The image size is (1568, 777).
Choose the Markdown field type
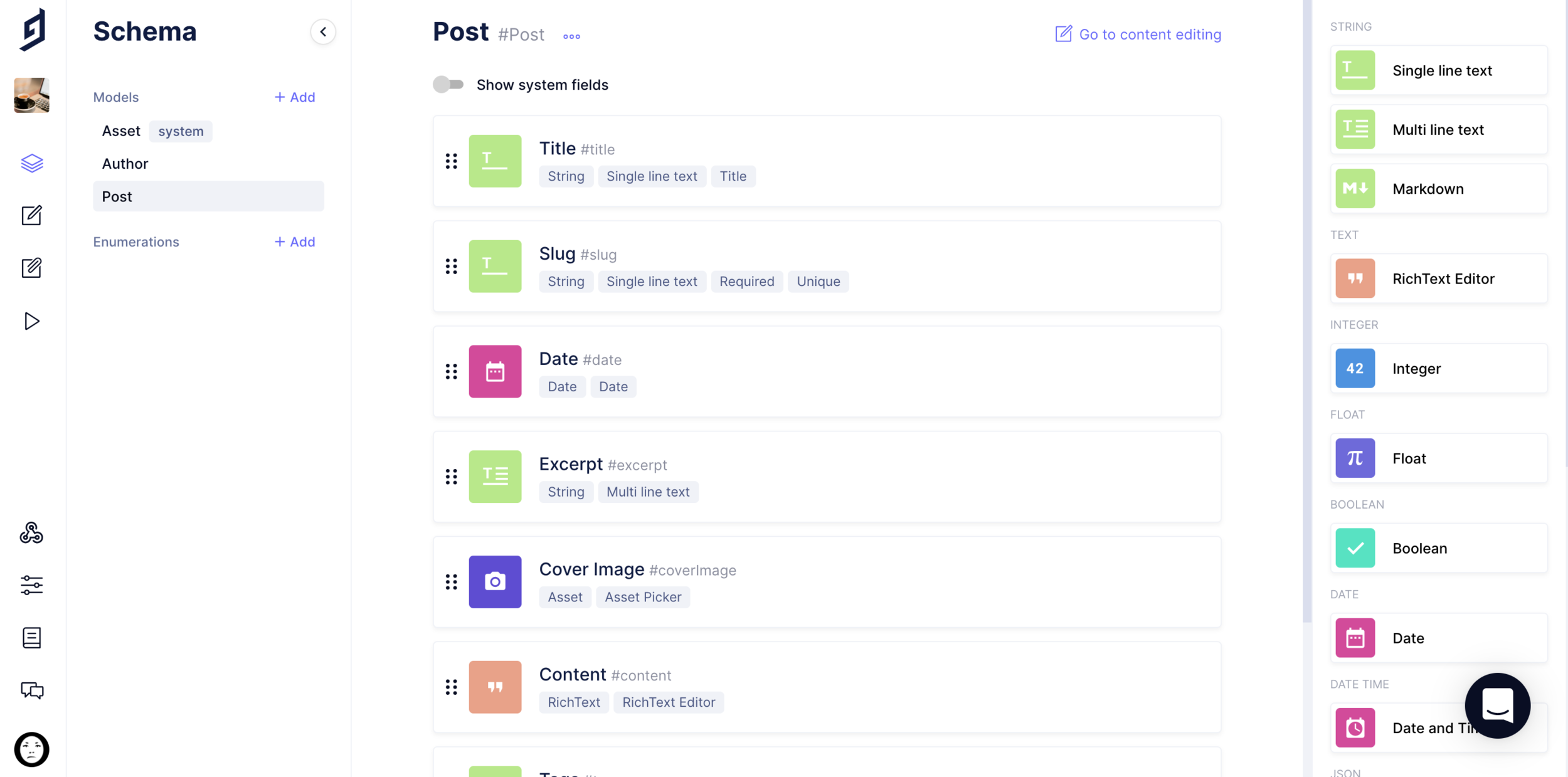[1438, 189]
